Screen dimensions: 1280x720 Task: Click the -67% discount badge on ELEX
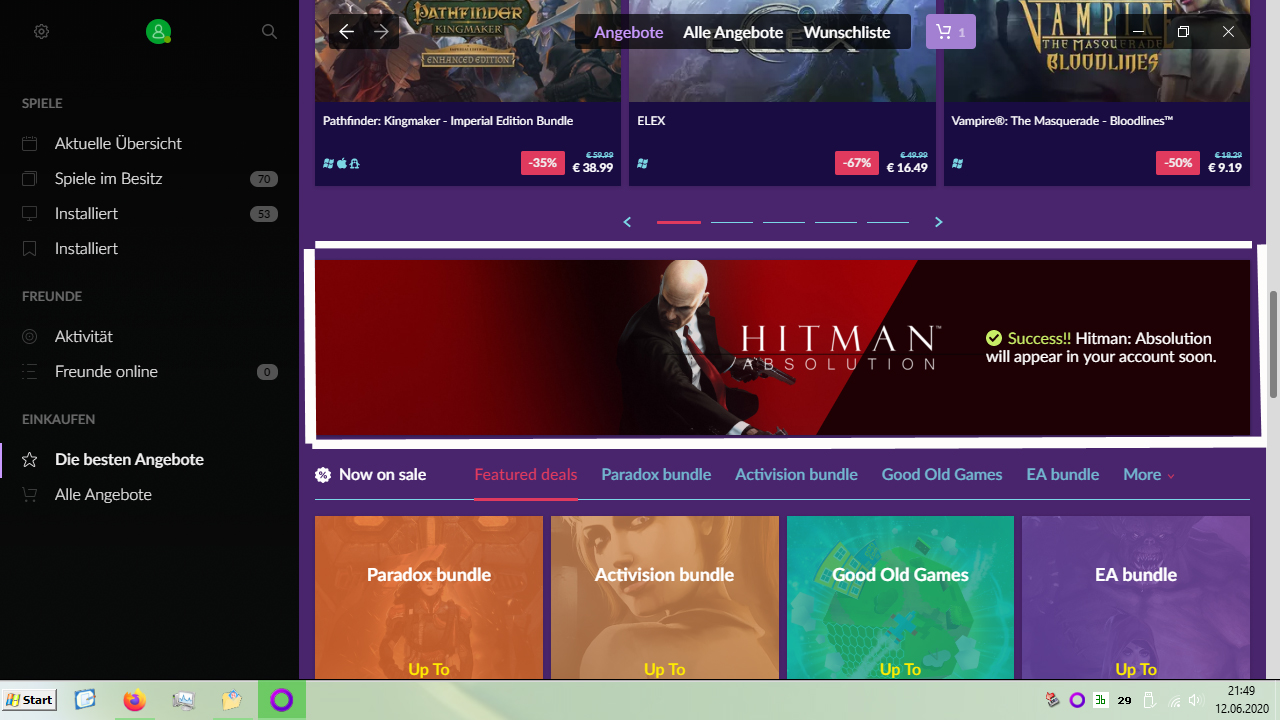(857, 163)
